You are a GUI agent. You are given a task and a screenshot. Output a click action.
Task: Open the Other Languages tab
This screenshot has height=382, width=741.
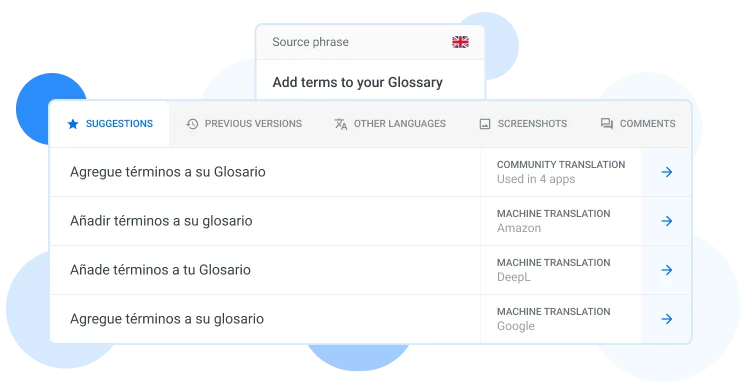390,124
